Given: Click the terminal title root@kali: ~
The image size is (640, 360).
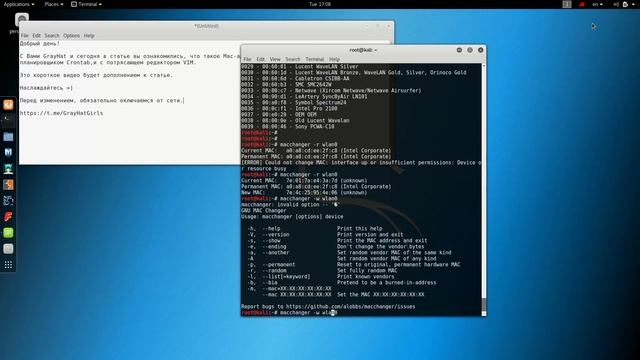Looking at the screenshot, I should [363, 50].
